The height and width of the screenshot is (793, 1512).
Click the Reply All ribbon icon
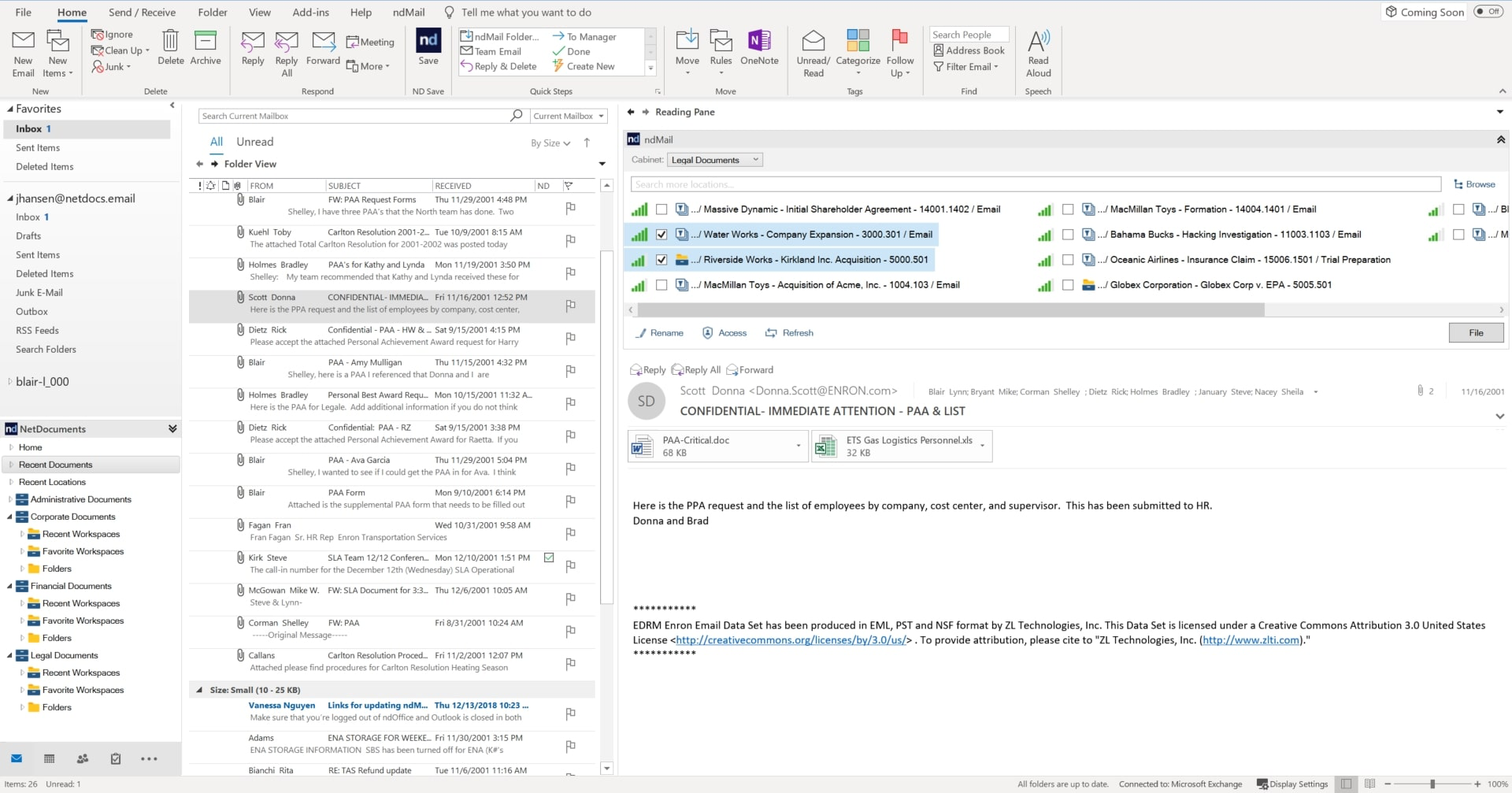coord(287,54)
